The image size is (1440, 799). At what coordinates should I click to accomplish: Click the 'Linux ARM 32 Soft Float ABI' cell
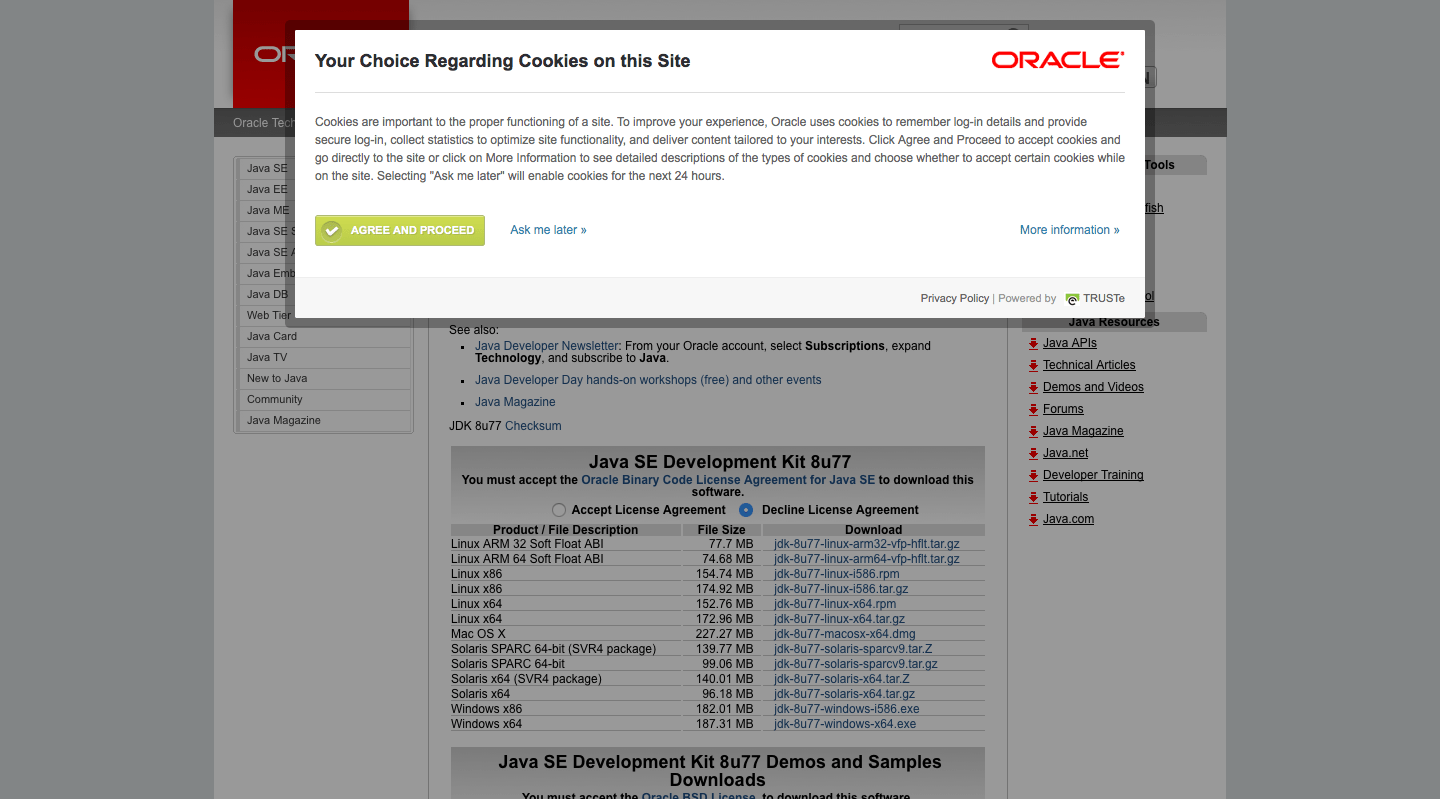click(566, 544)
